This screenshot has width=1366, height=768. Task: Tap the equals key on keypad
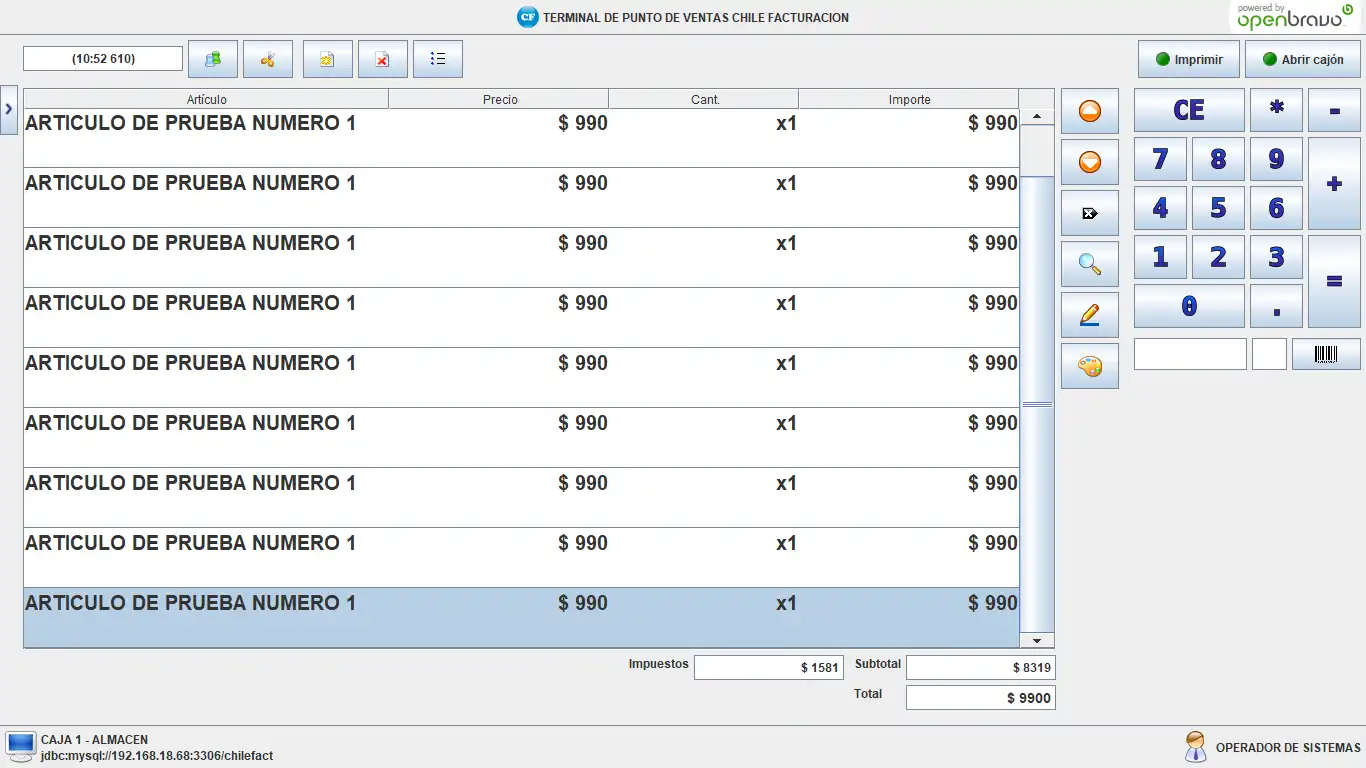click(x=1334, y=282)
